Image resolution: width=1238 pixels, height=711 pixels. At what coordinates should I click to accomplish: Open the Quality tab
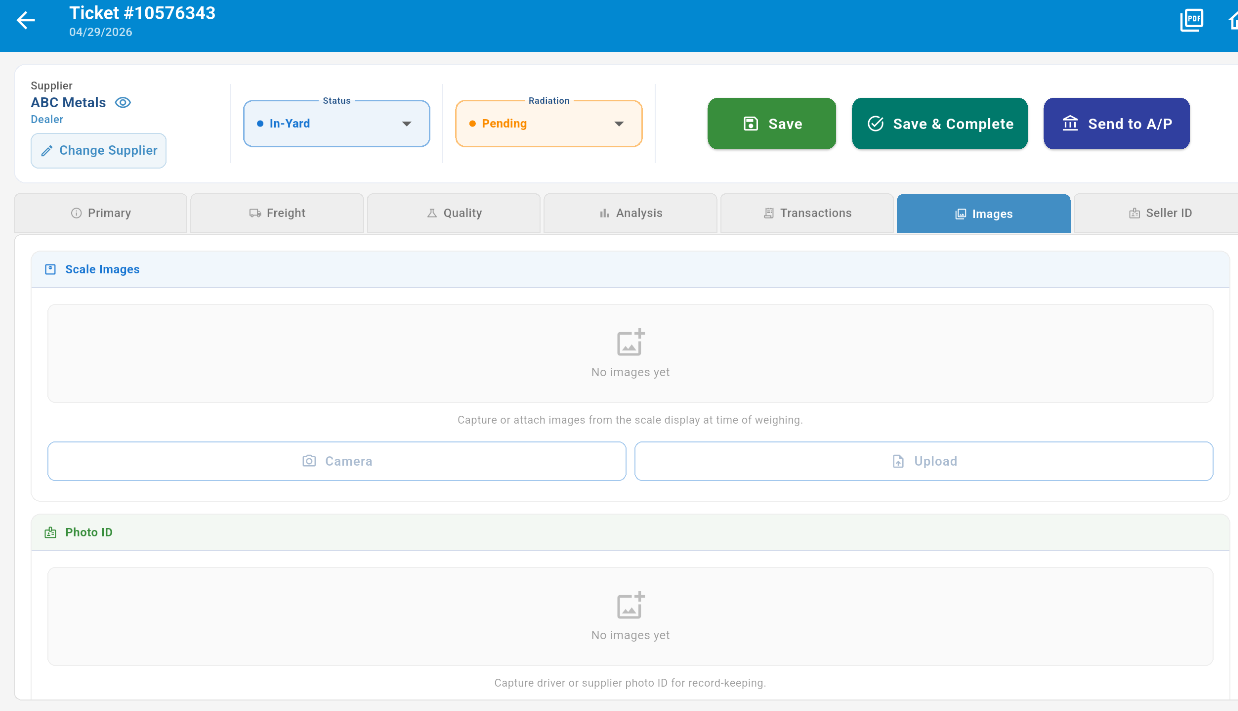454,213
